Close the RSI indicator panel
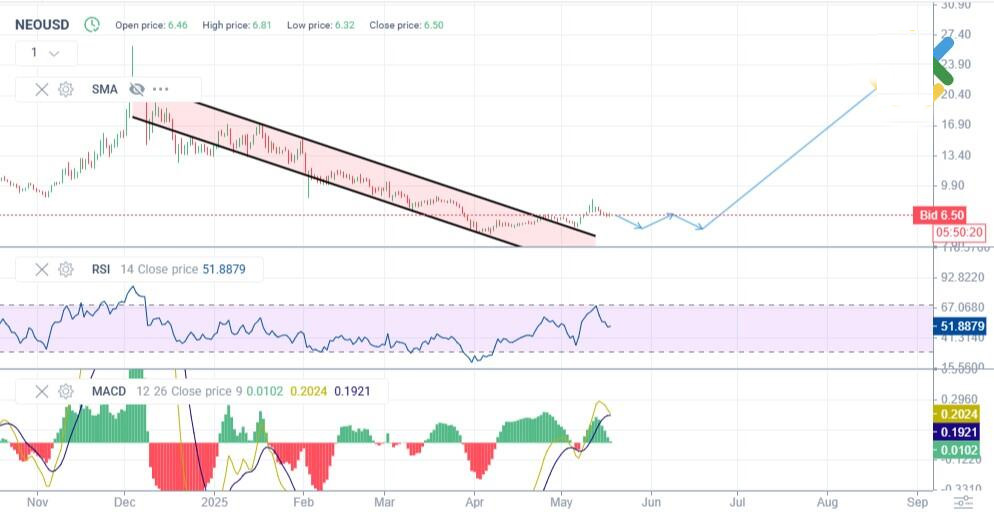 coord(41,269)
